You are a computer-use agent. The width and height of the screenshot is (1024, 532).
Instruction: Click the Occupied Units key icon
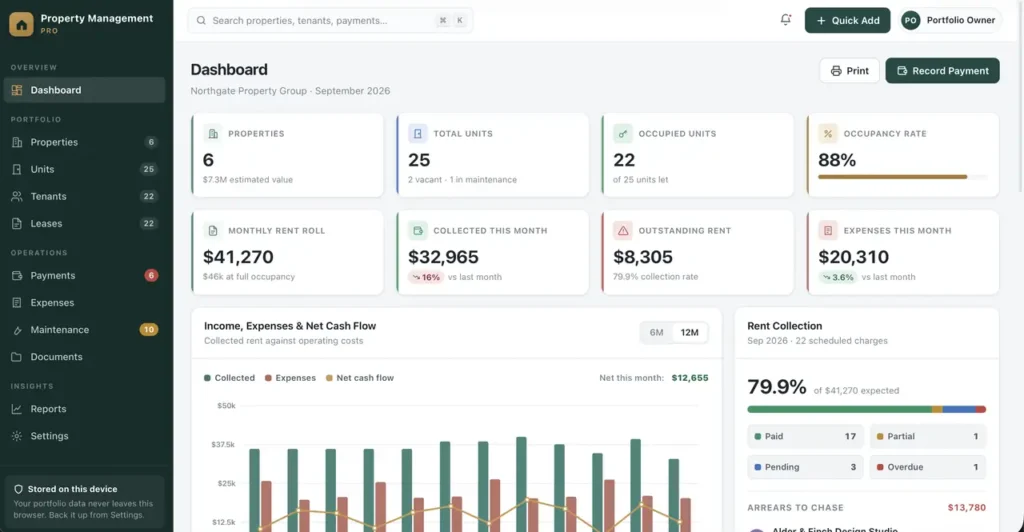[x=622, y=133]
